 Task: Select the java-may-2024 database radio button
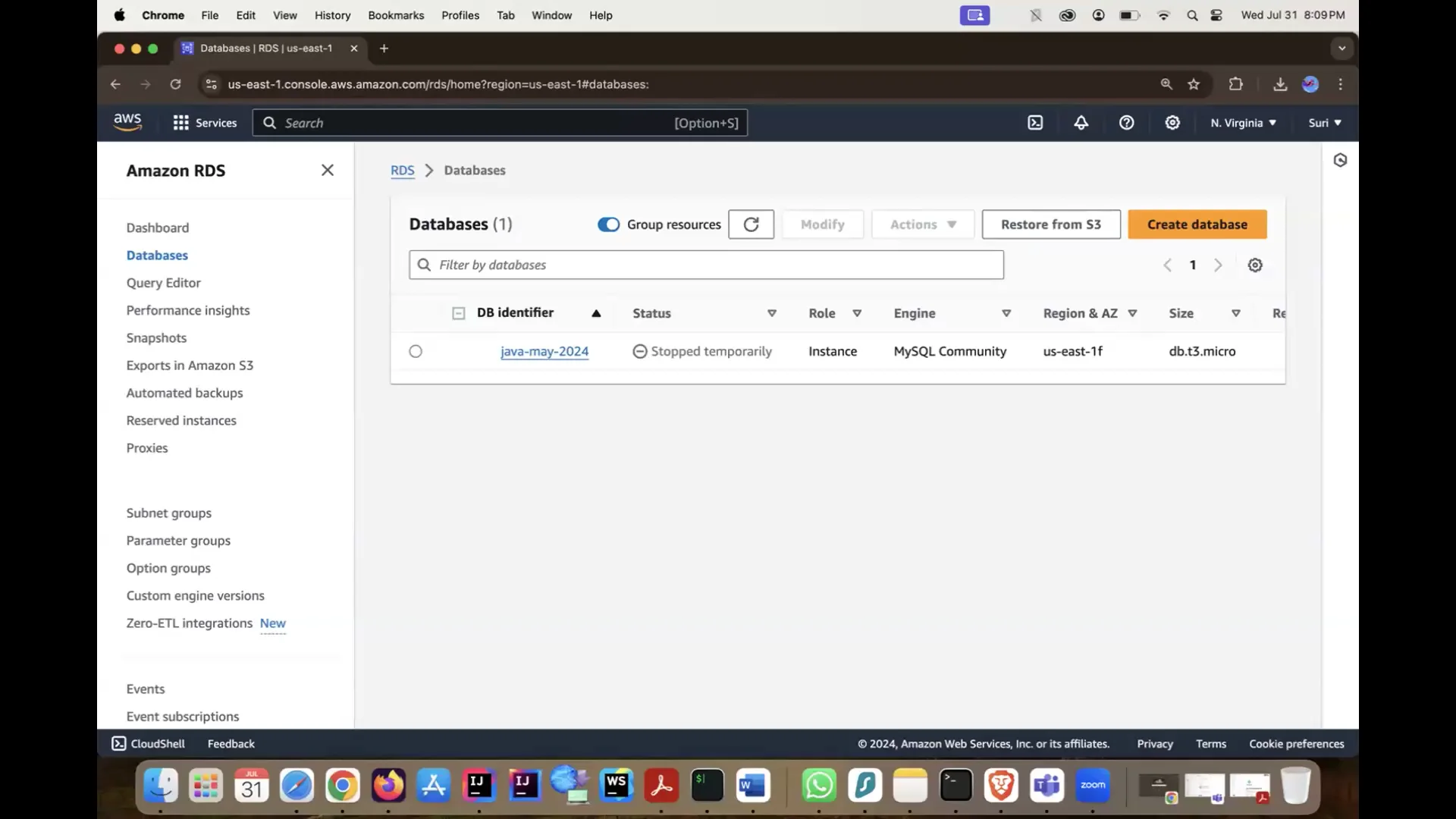point(415,351)
